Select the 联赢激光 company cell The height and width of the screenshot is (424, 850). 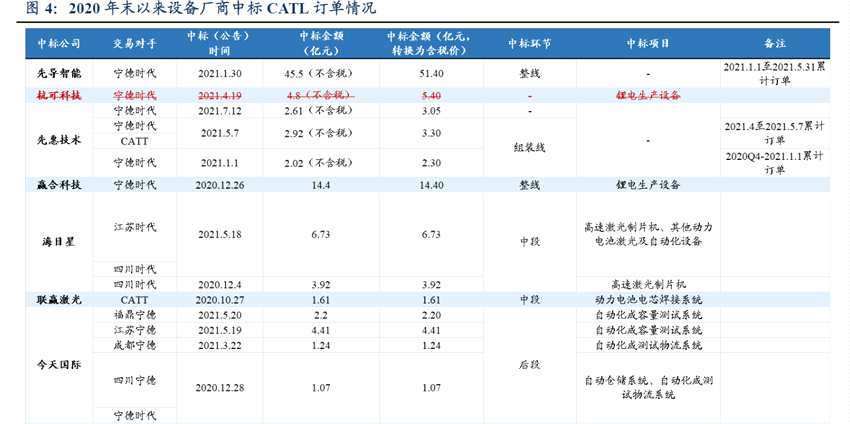coord(59,299)
